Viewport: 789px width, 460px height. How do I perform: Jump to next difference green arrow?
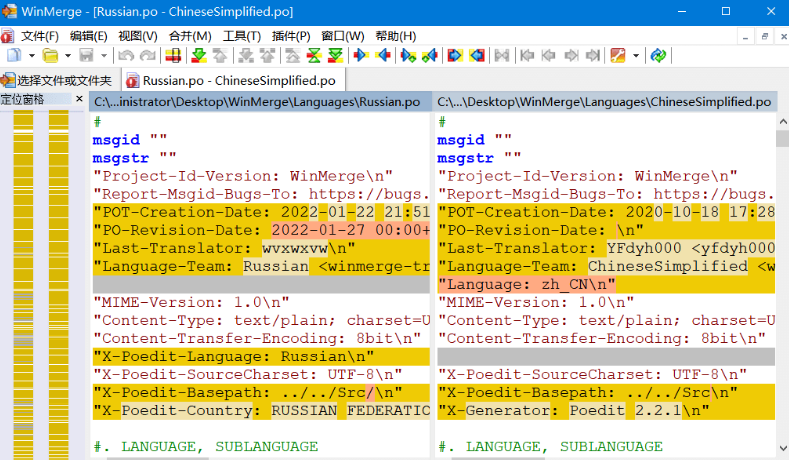pos(199,55)
